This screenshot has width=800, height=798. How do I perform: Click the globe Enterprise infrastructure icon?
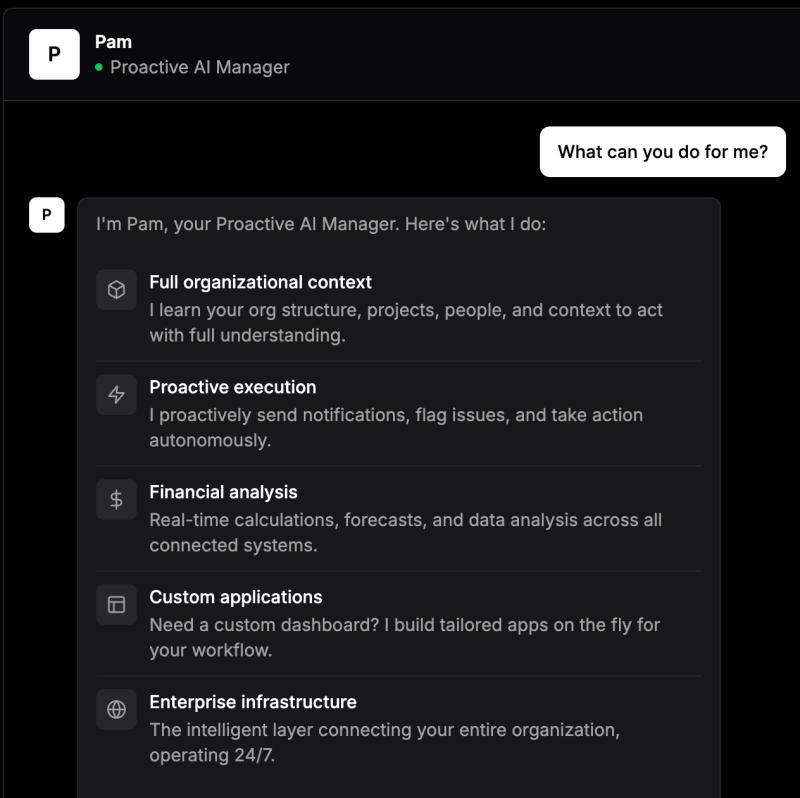pos(116,710)
